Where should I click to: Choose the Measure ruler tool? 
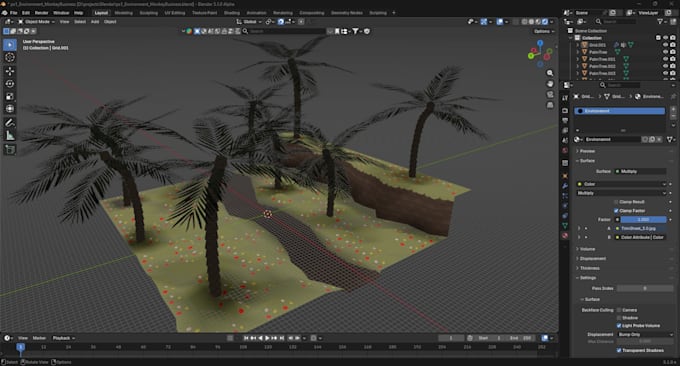[10, 136]
